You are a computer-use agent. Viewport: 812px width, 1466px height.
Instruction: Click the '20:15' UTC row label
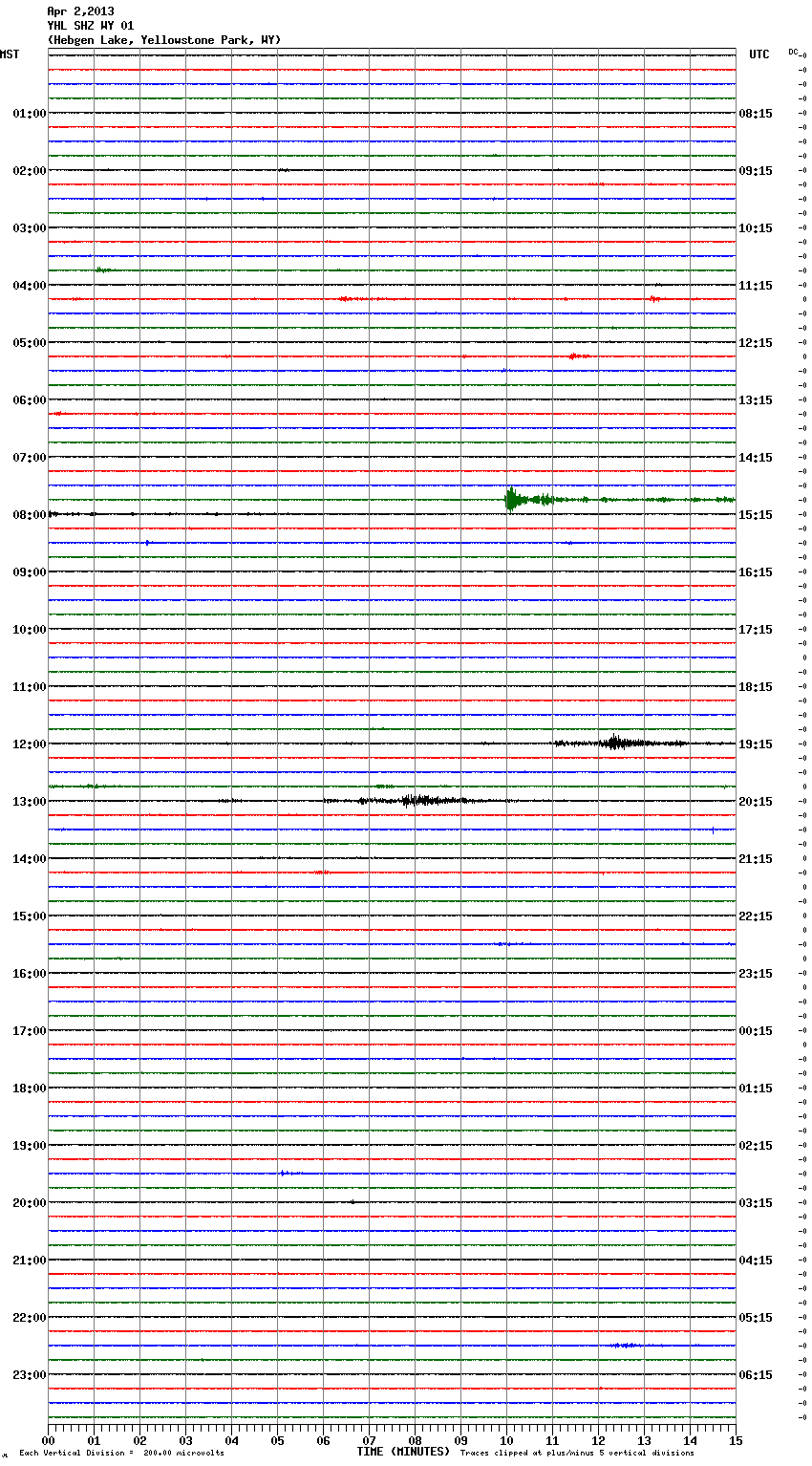click(x=756, y=802)
